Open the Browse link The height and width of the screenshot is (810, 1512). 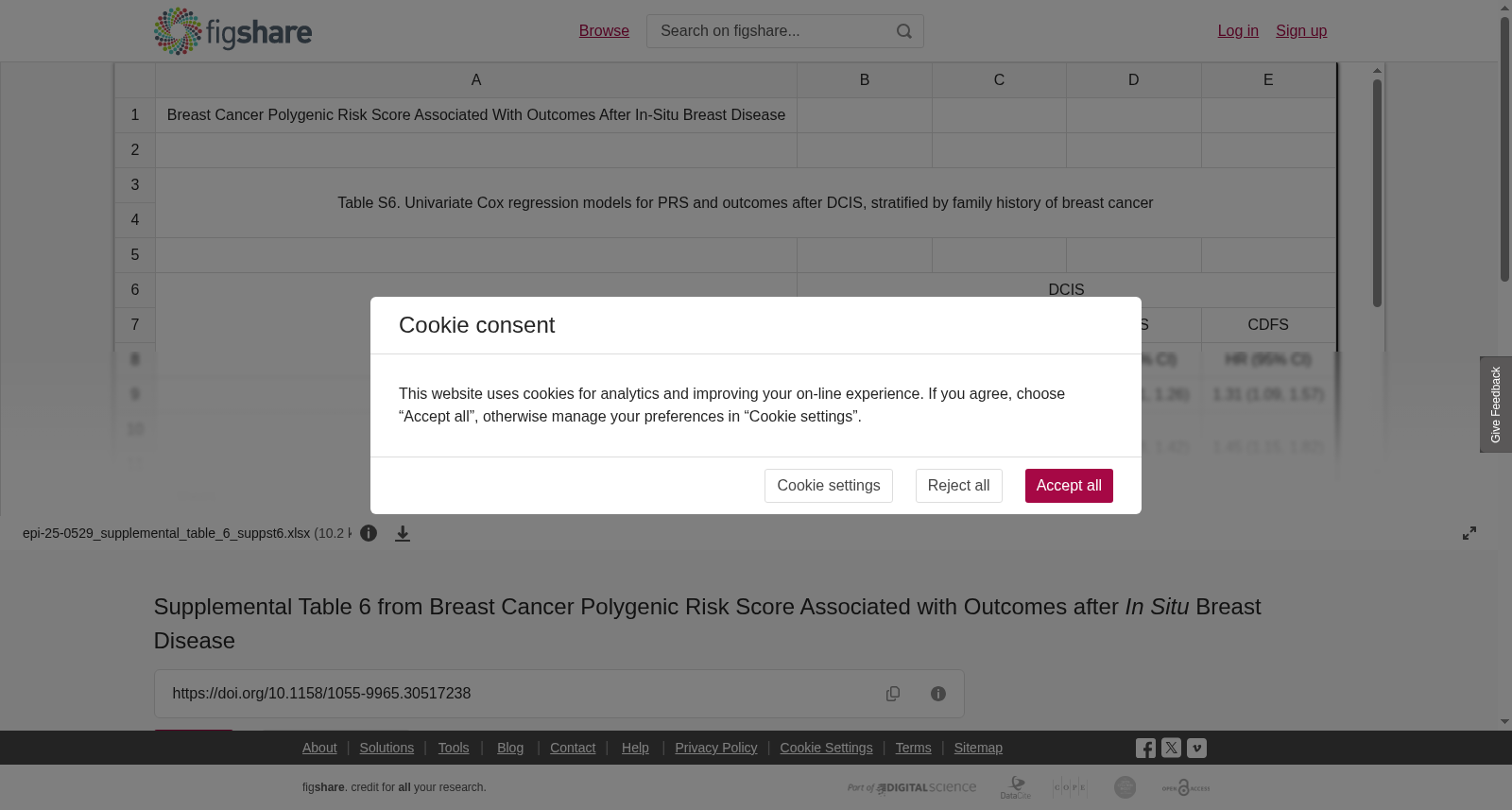pos(604,31)
